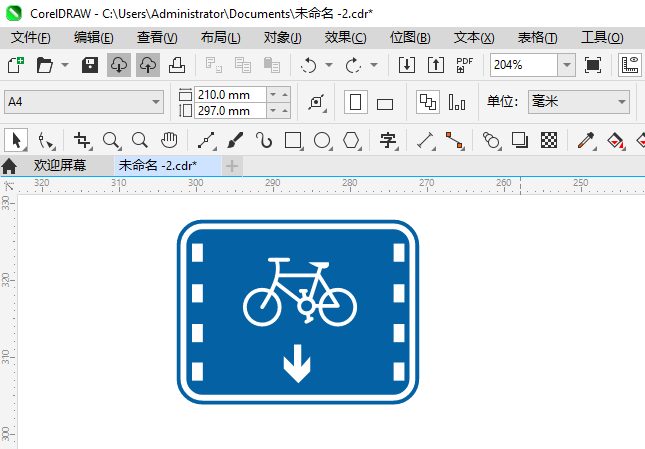Screen dimensions: 645x449
Task: Decrease page height with stepper down arrow
Action: [x=273, y=111]
